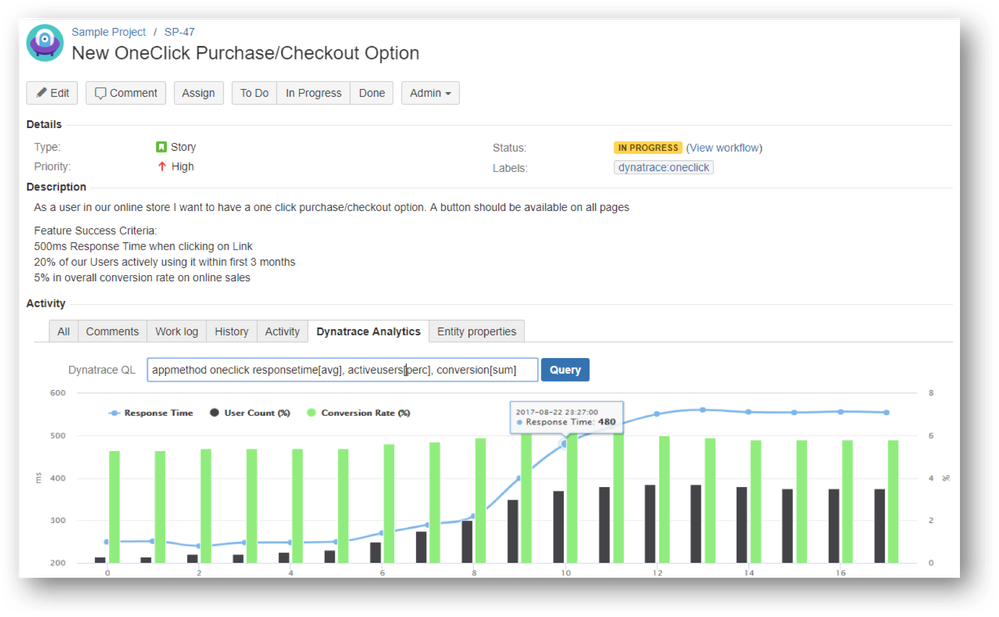Click the Dynatrace QL query input field
This screenshot has width=999, height=617.
pyautogui.click(x=342, y=370)
